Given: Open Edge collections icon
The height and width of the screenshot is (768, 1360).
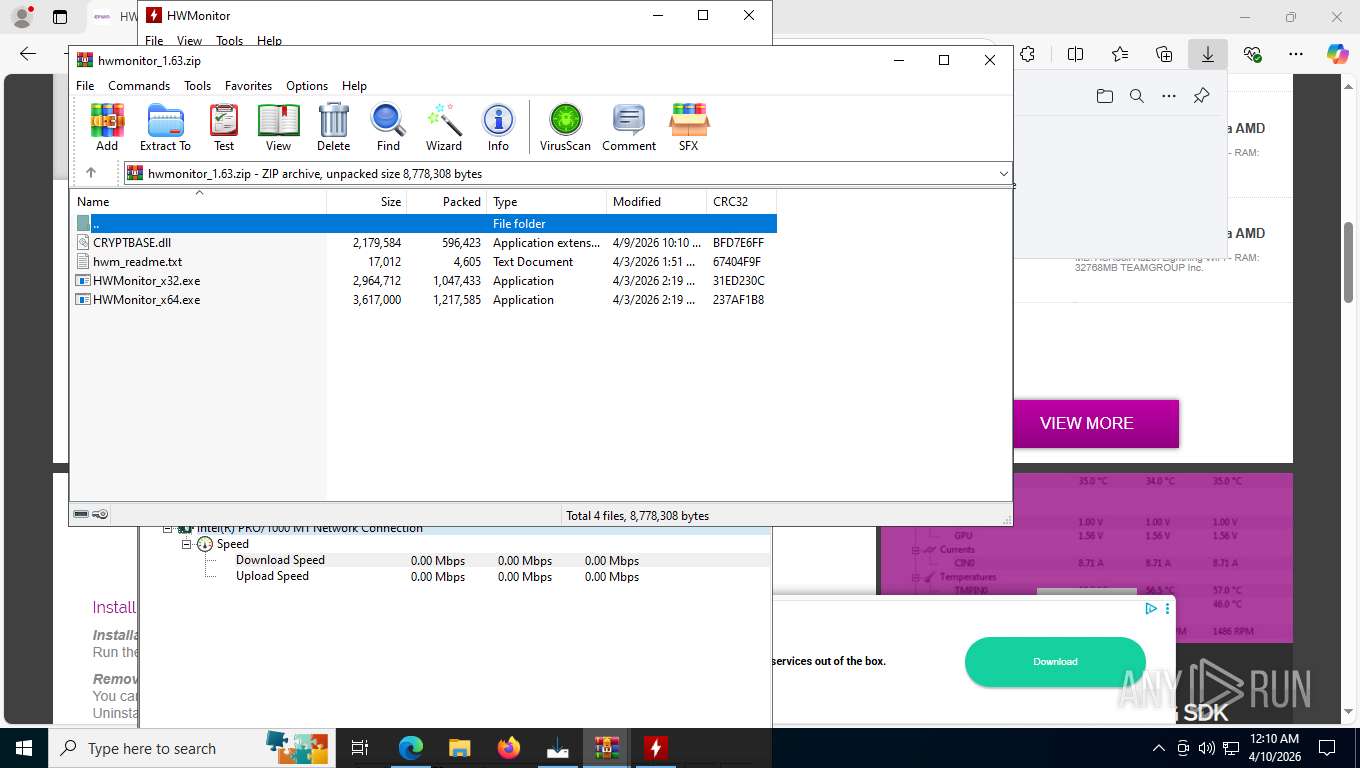Looking at the screenshot, I should coord(1164,54).
